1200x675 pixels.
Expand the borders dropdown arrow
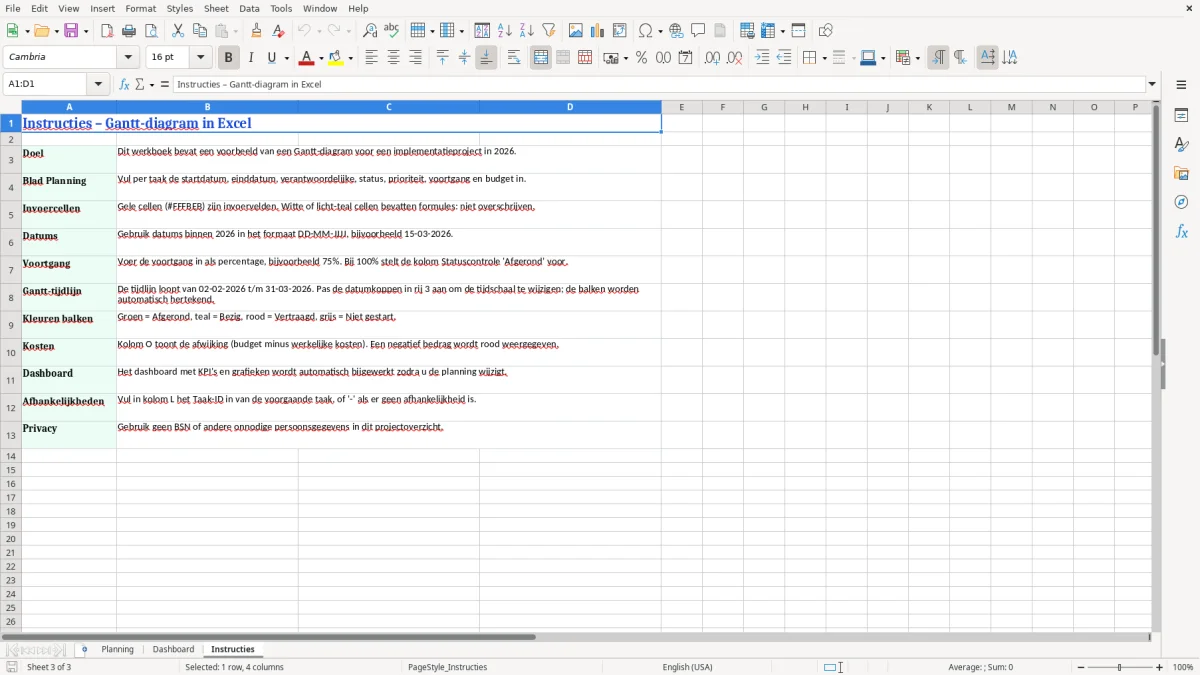[x=823, y=58]
